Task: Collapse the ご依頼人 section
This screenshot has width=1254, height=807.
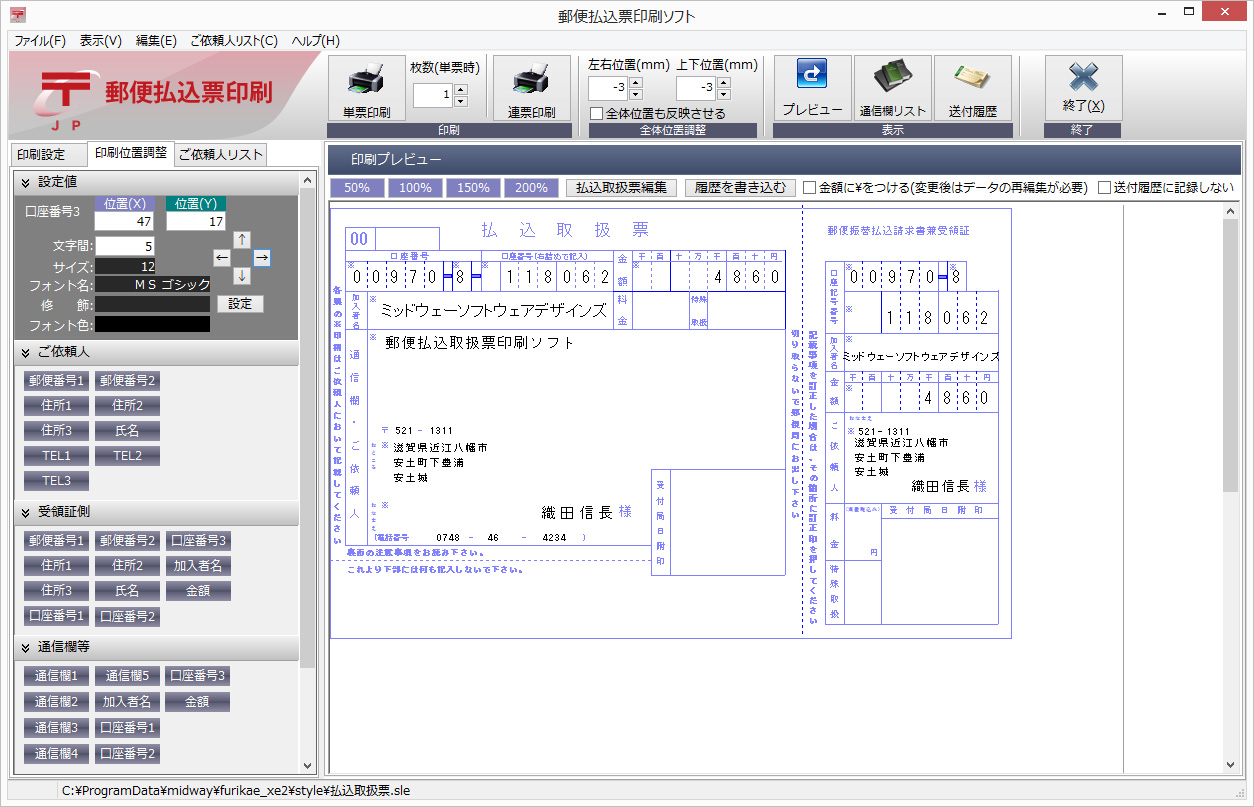Action: (x=24, y=353)
